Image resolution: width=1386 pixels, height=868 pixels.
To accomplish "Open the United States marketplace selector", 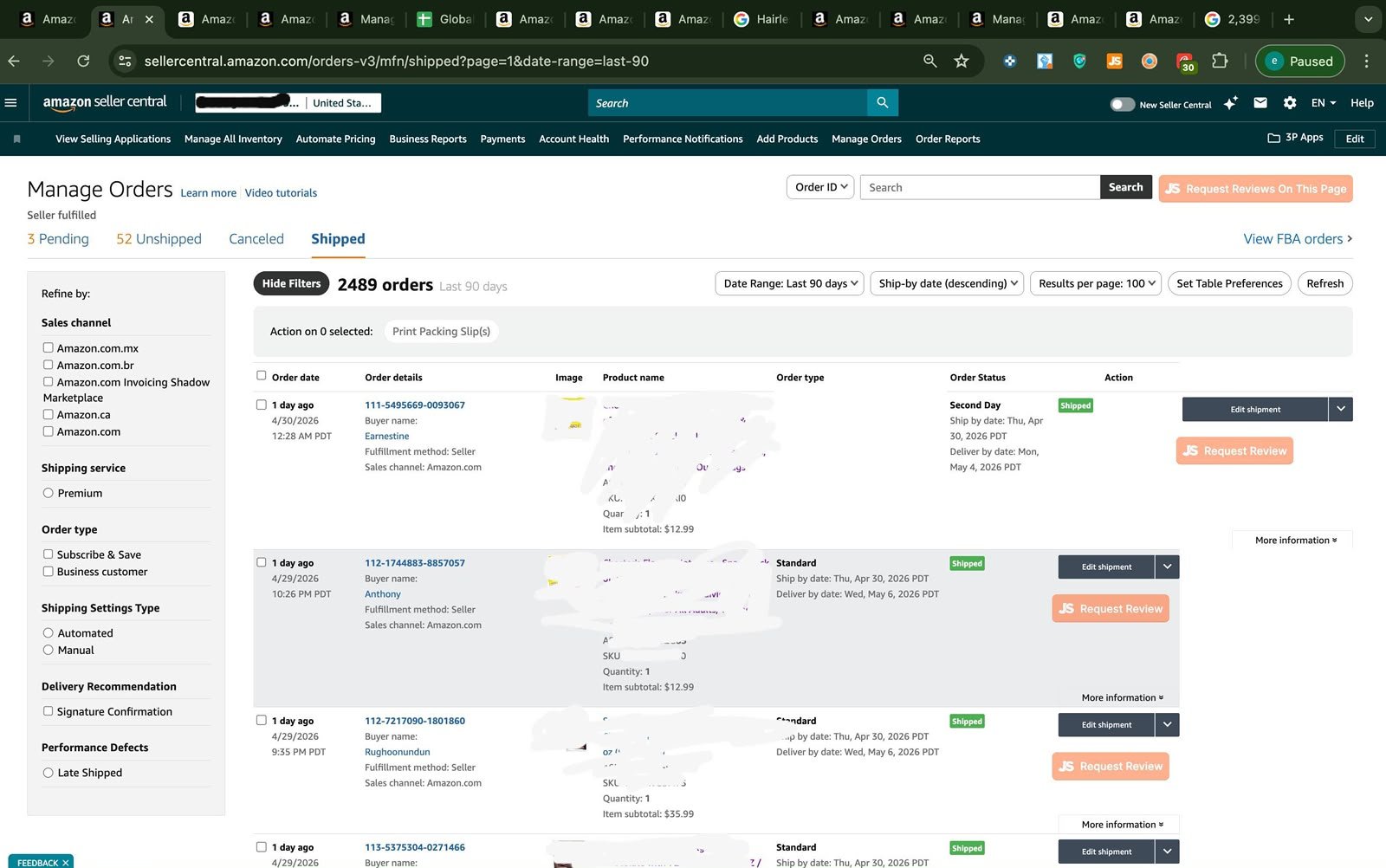I will pos(343,103).
